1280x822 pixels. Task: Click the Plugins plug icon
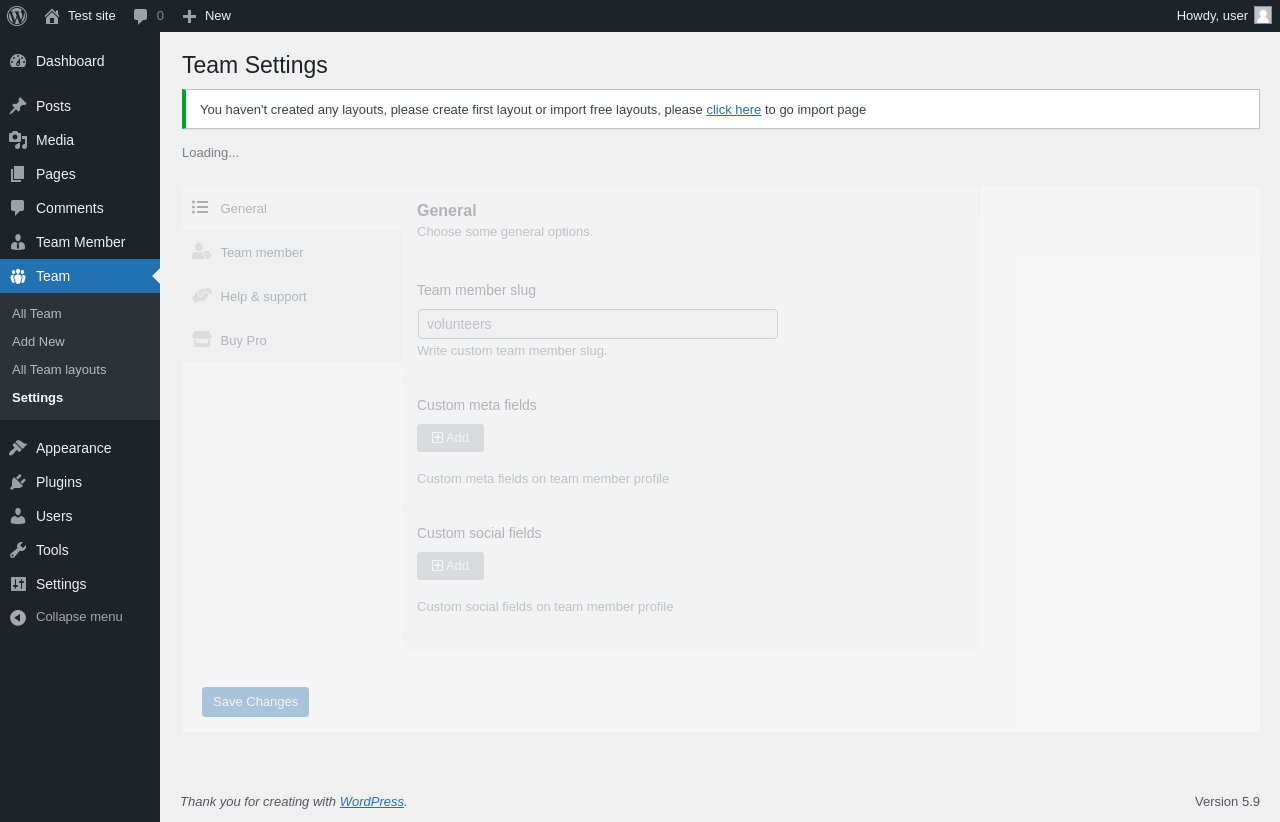pyautogui.click(x=18, y=482)
